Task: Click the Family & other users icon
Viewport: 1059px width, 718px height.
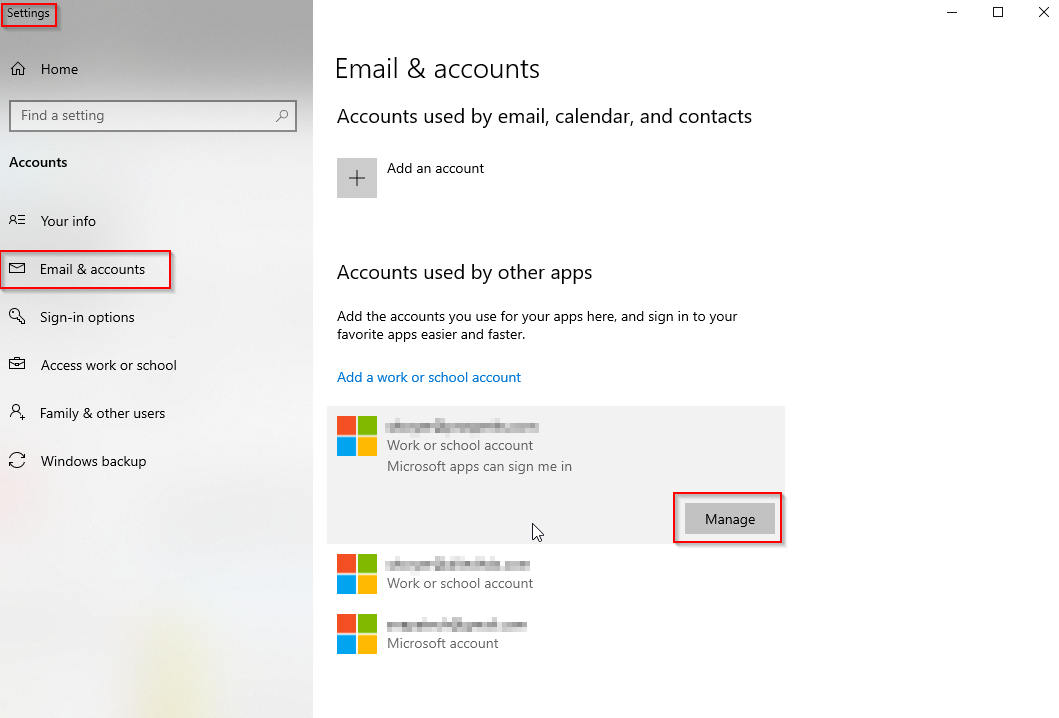Action: tap(17, 412)
